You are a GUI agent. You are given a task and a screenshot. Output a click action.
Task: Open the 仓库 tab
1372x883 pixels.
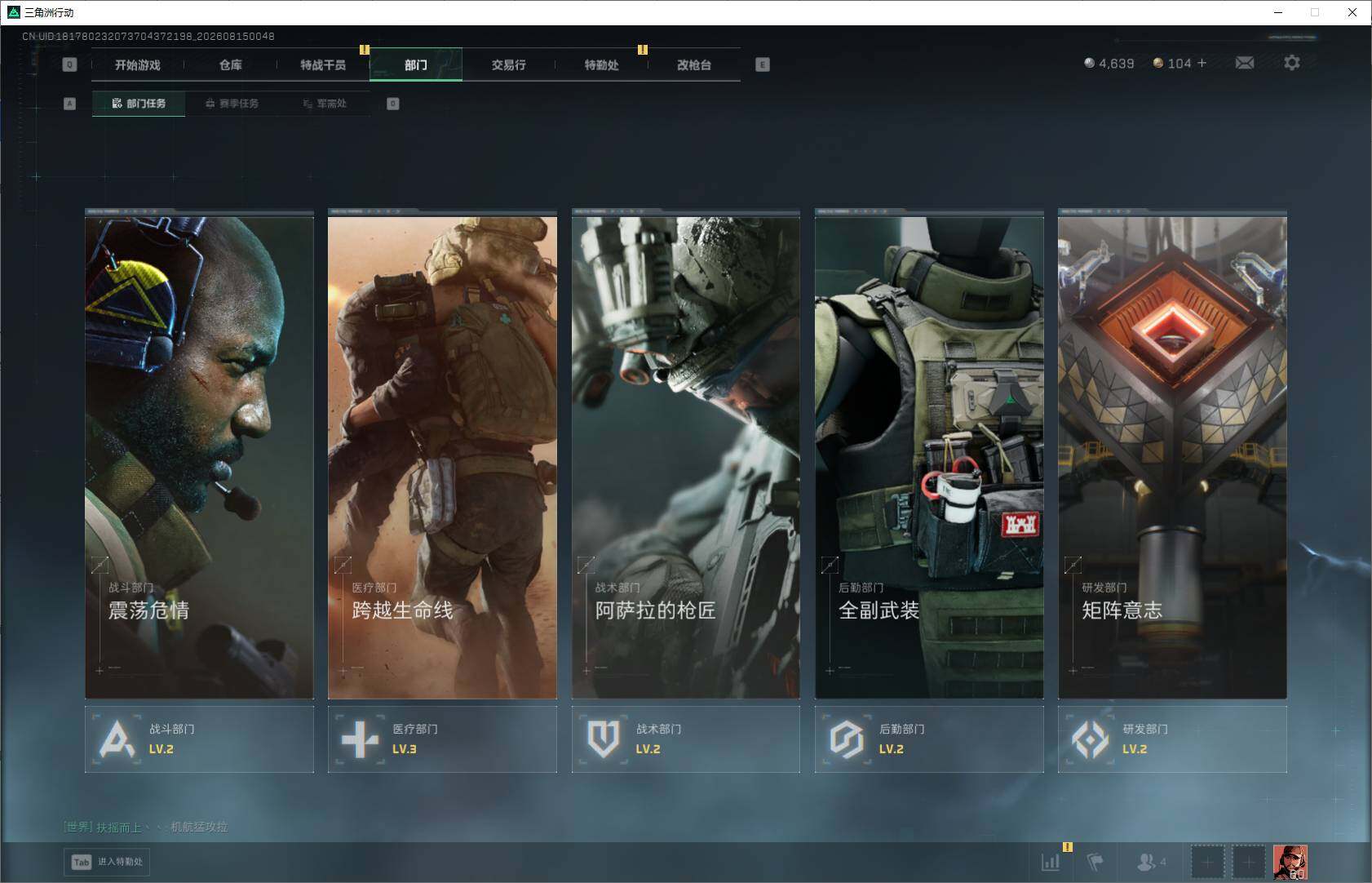pos(231,64)
